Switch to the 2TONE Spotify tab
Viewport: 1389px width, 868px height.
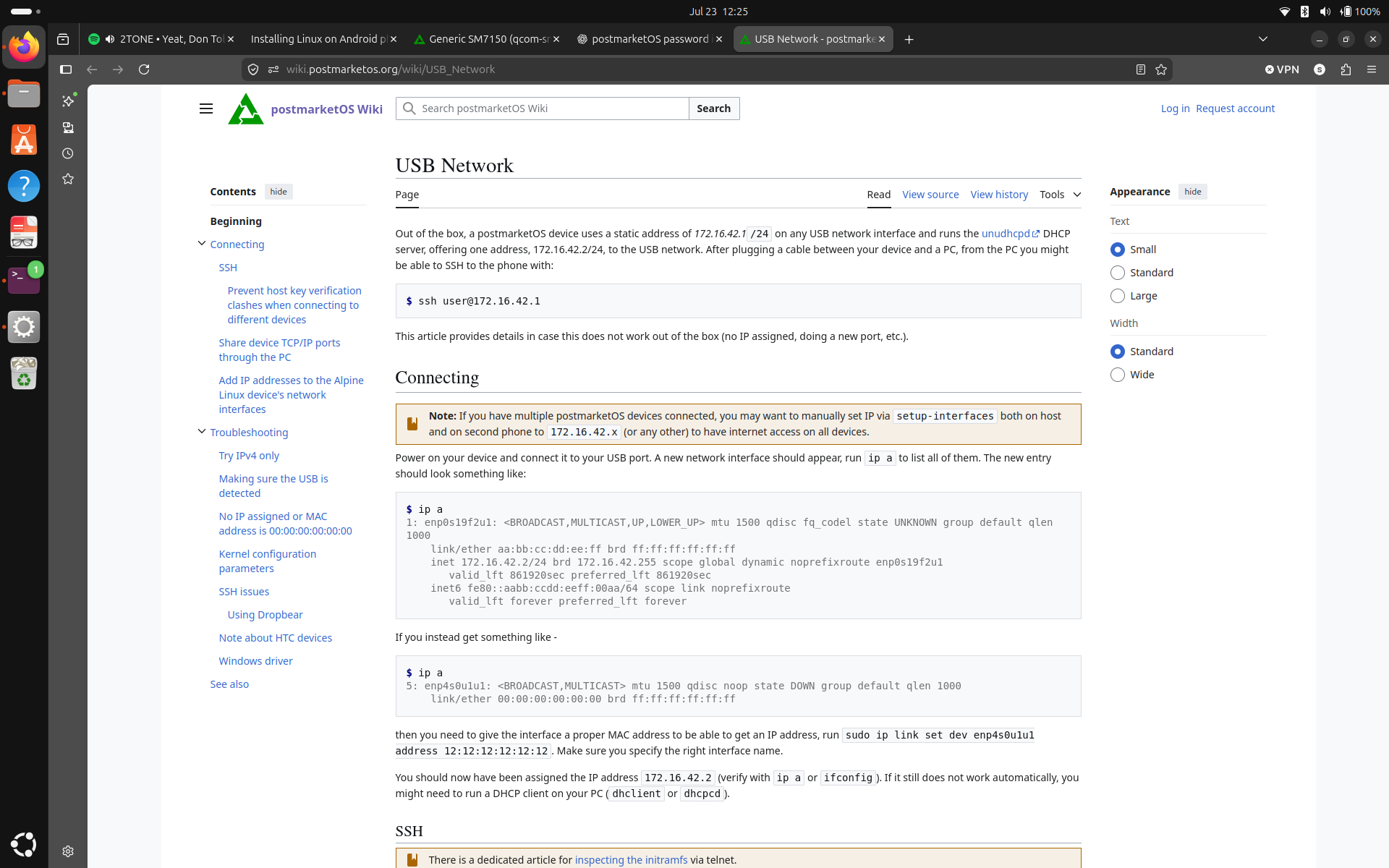point(161,39)
